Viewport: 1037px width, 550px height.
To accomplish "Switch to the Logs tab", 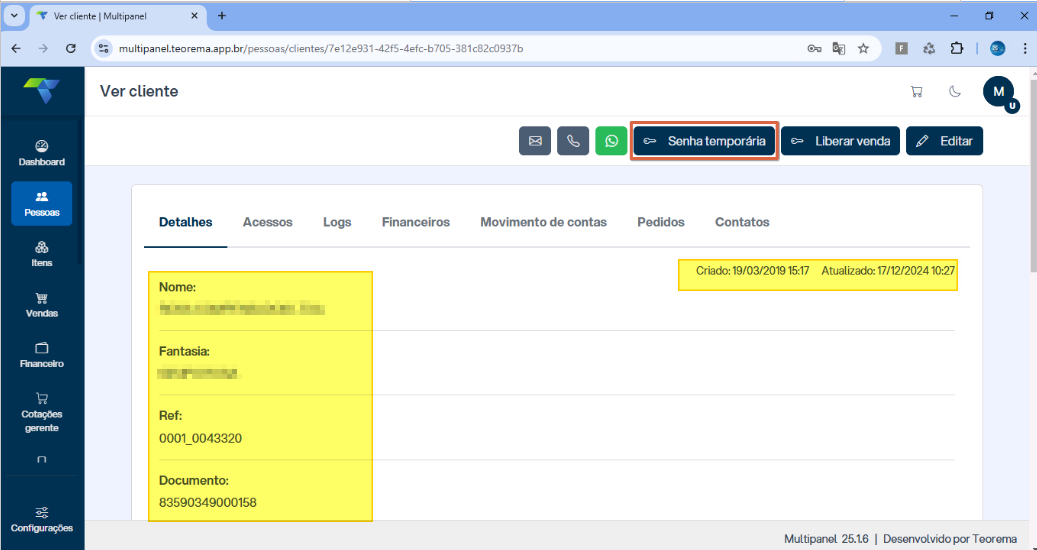I will point(337,222).
